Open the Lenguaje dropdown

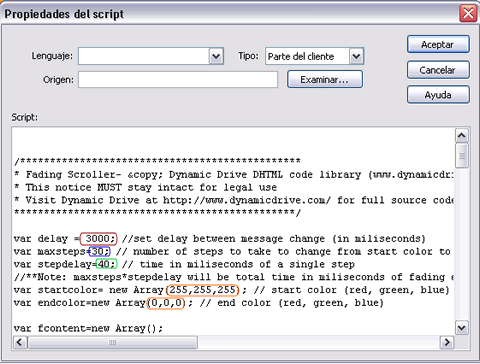(216, 56)
